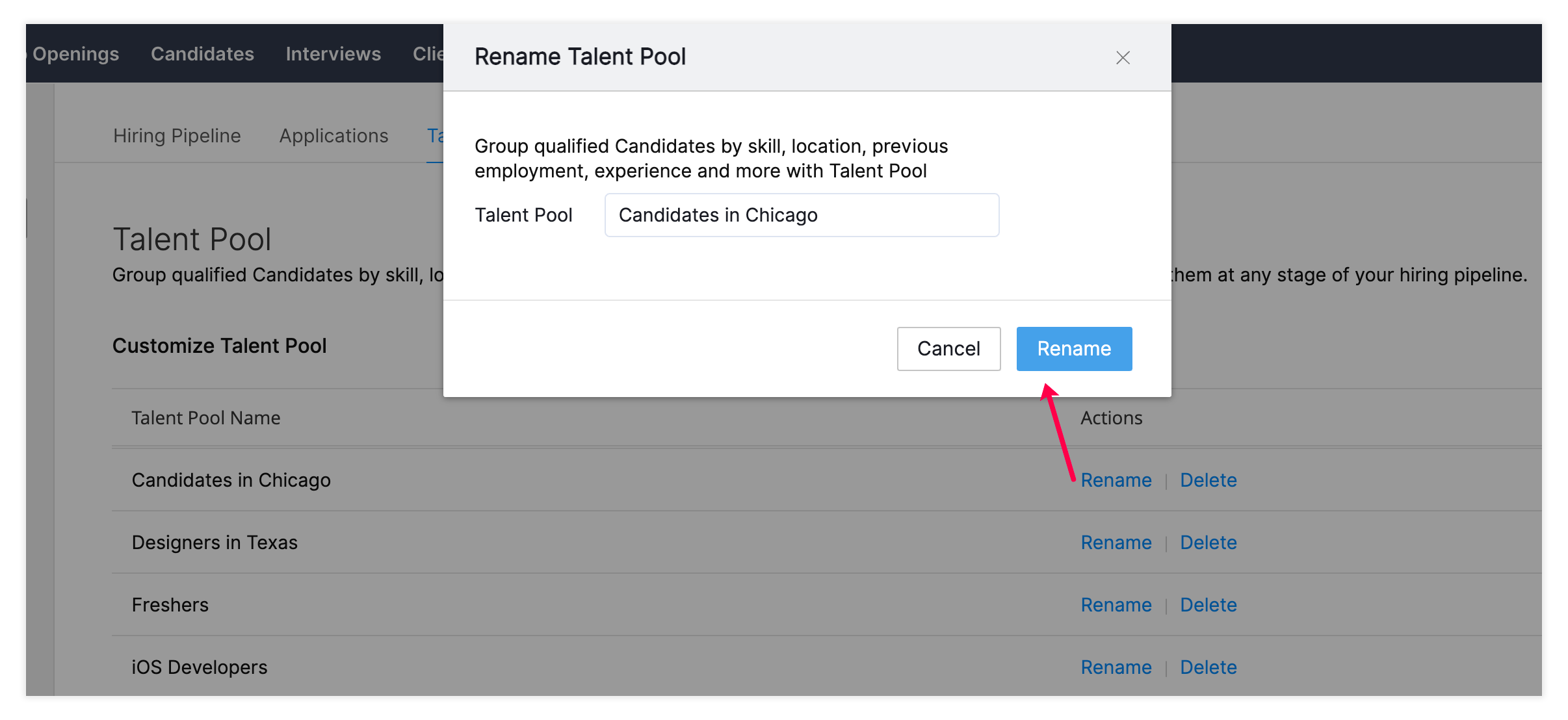
Task: Cancel the rename dialog
Action: point(948,349)
